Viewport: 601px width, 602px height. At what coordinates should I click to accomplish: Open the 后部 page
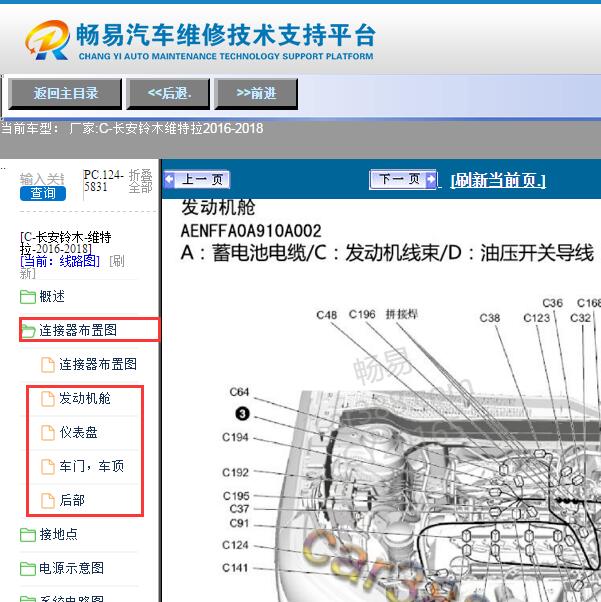click(72, 501)
